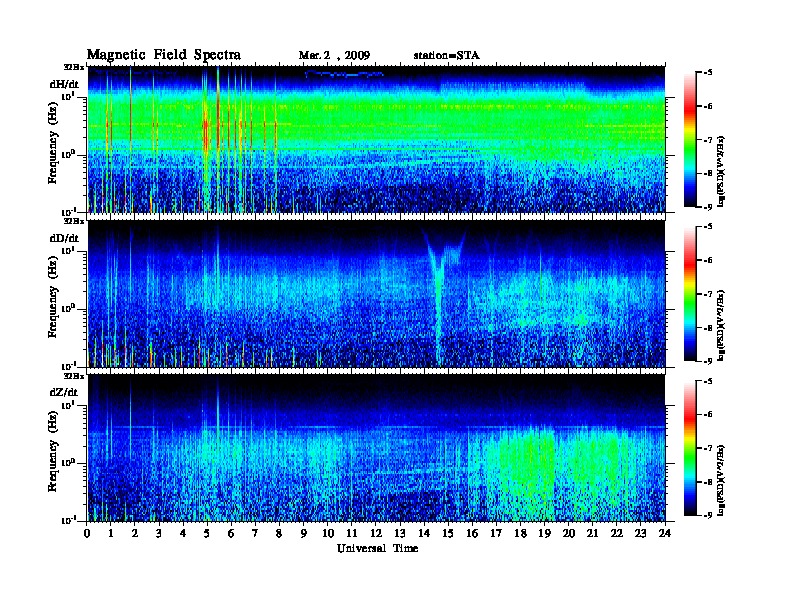
Task: Click hour 13 tick label on time axis
Action: click(x=400, y=533)
